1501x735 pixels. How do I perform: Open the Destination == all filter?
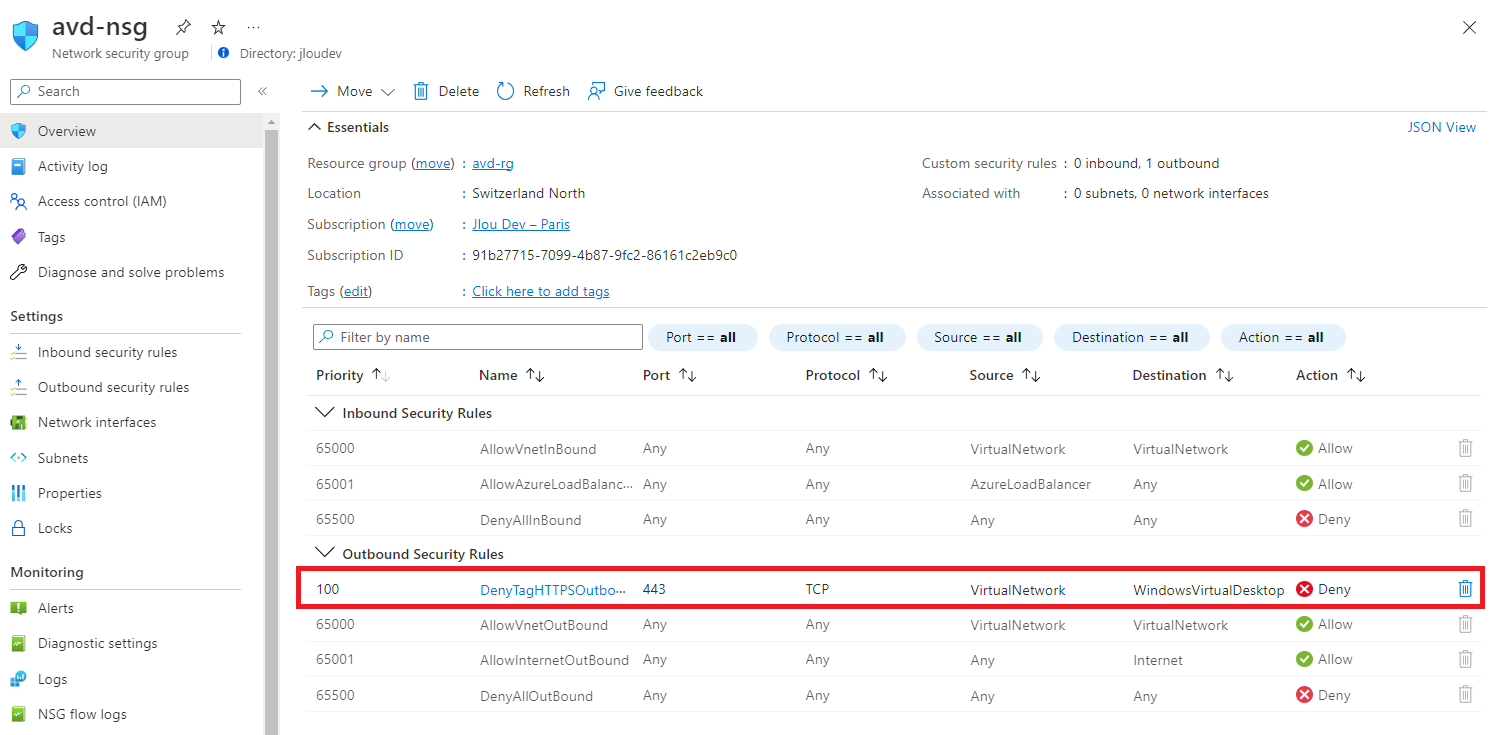pyautogui.click(x=1131, y=337)
